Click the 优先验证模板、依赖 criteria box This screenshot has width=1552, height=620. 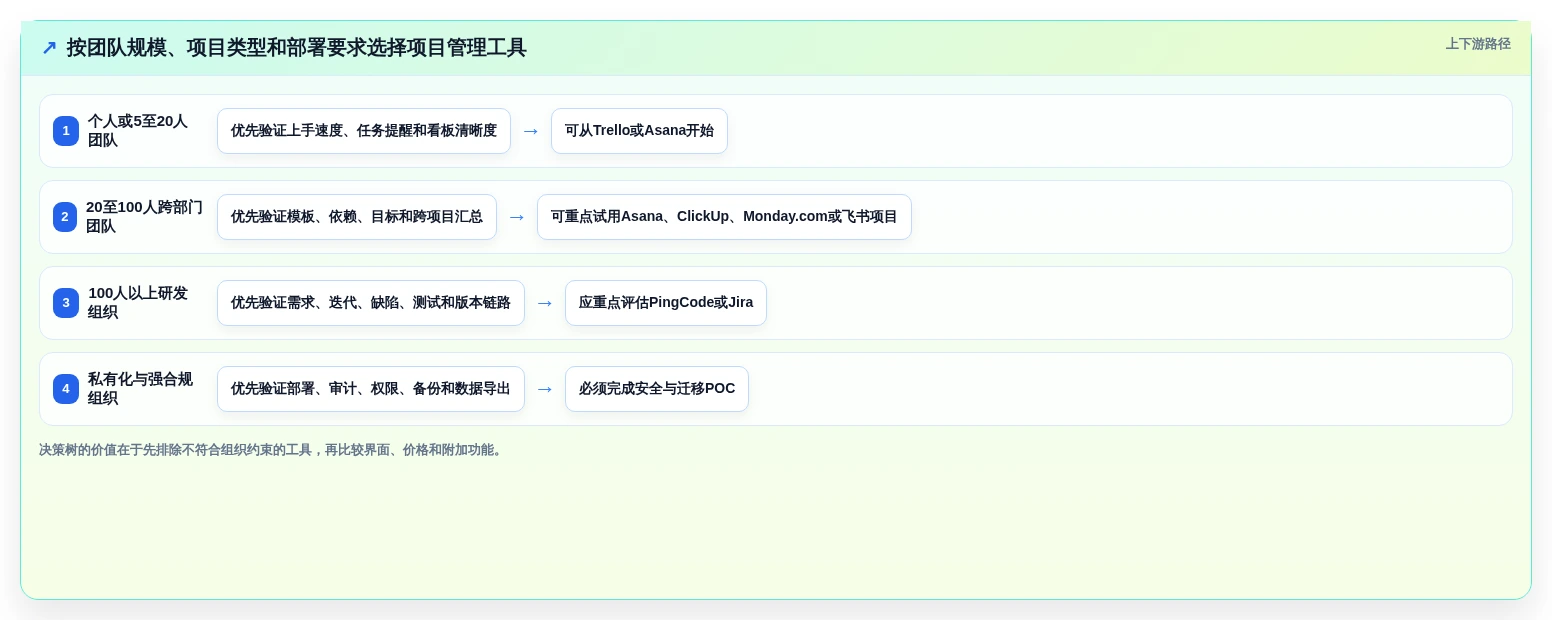point(357,217)
